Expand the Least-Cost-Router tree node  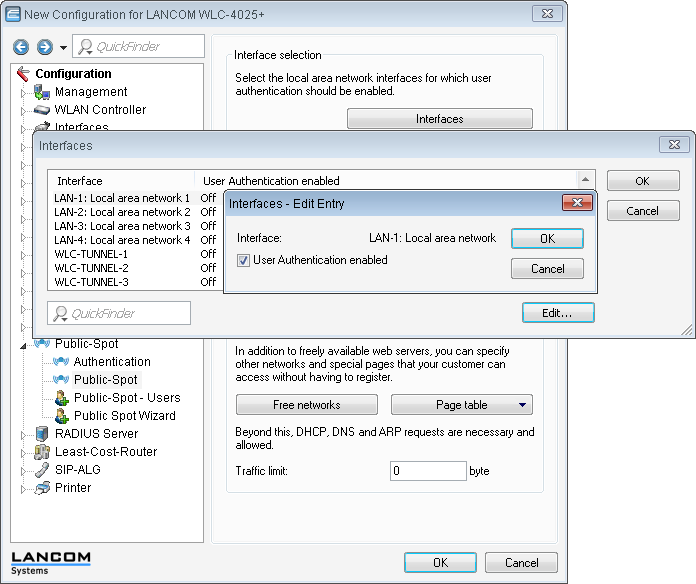tap(24, 452)
